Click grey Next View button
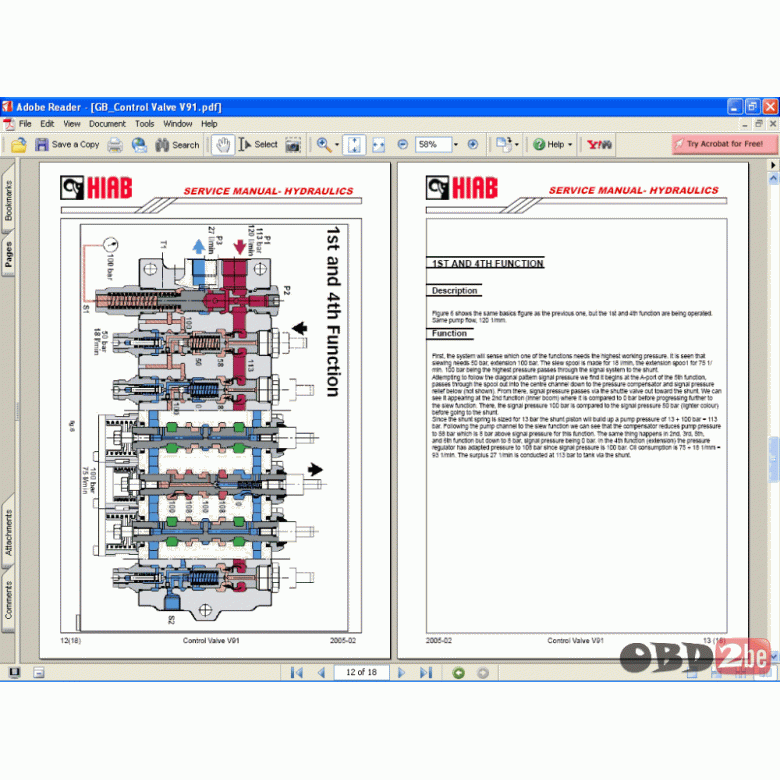 coord(483,673)
